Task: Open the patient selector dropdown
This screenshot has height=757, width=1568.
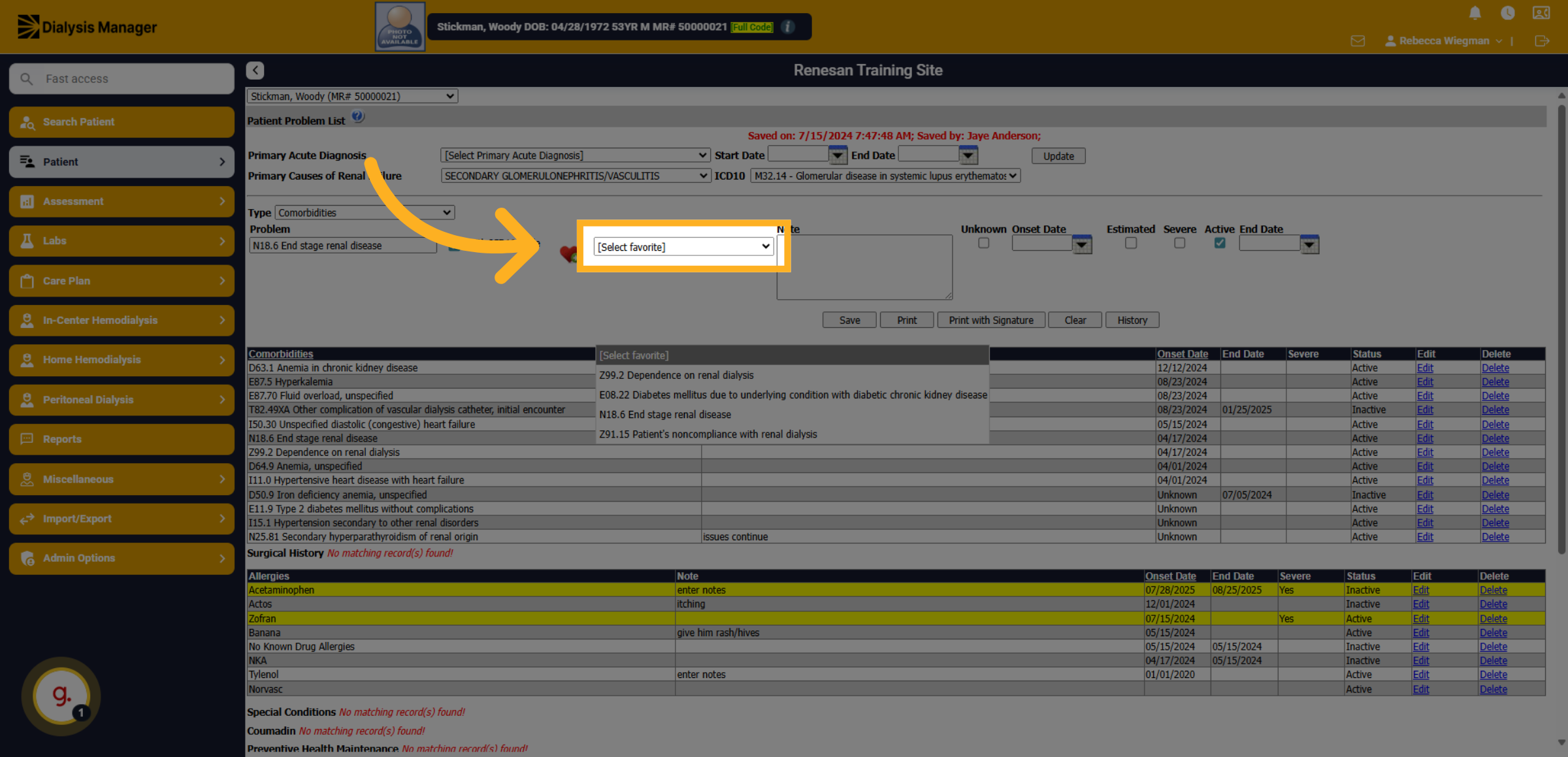Action: coord(352,96)
